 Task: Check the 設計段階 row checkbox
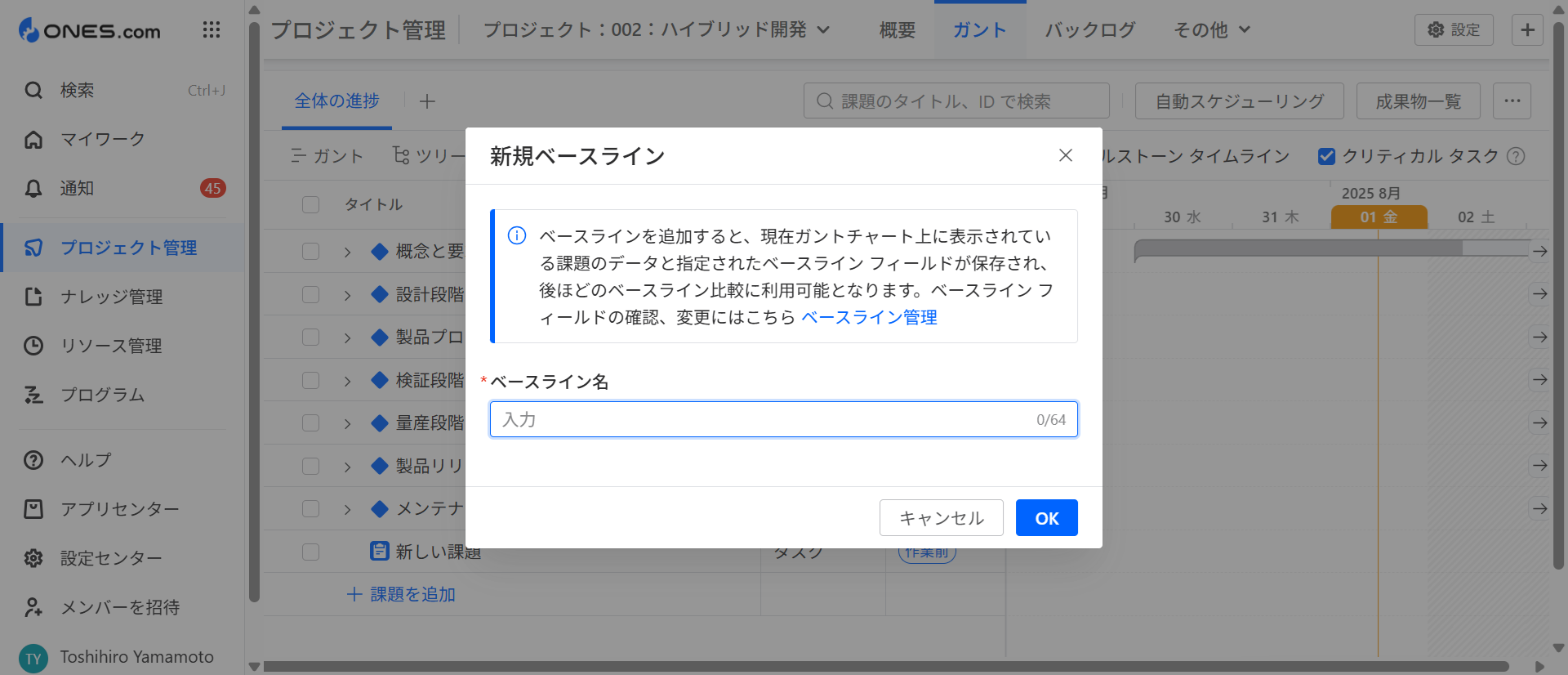pos(310,294)
